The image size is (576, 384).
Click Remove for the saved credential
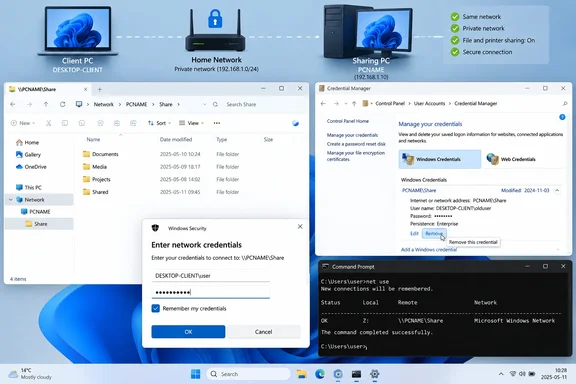pyautogui.click(x=434, y=233)
